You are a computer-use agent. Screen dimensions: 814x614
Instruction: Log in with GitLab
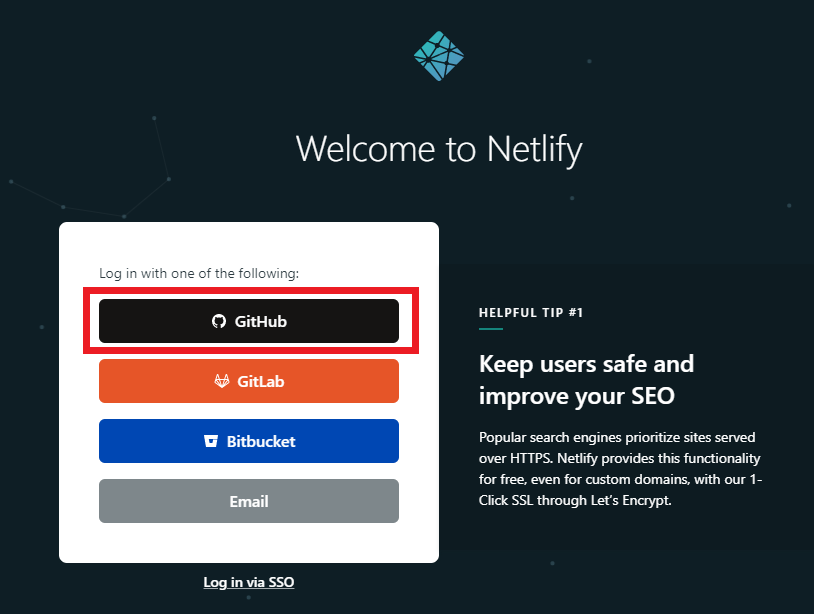coord(248,381)
